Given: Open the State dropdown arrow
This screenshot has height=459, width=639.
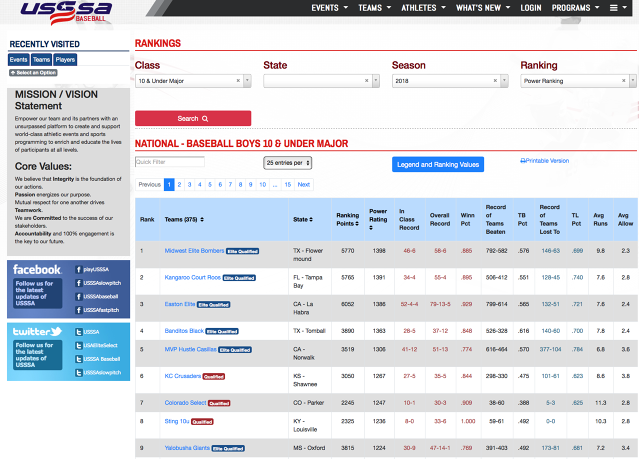Looking at the screenshot, I should click(376, 81).
